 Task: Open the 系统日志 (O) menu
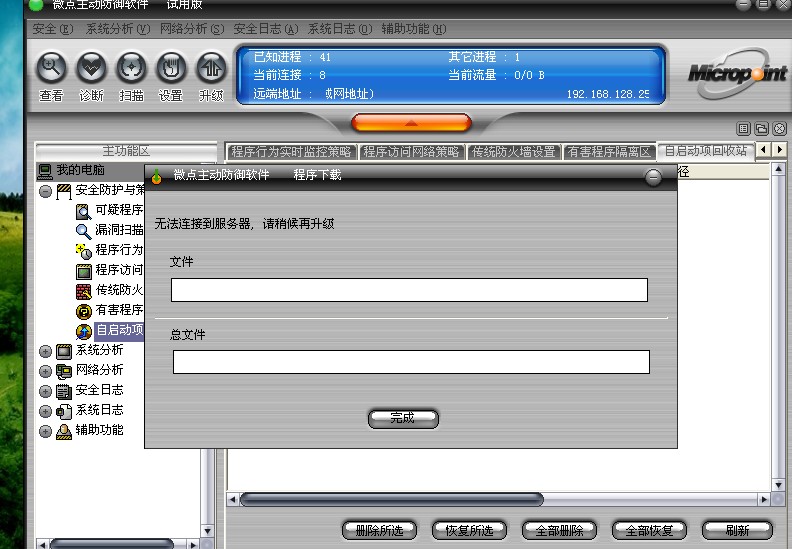pyautogui.click(x=340, y=29)
